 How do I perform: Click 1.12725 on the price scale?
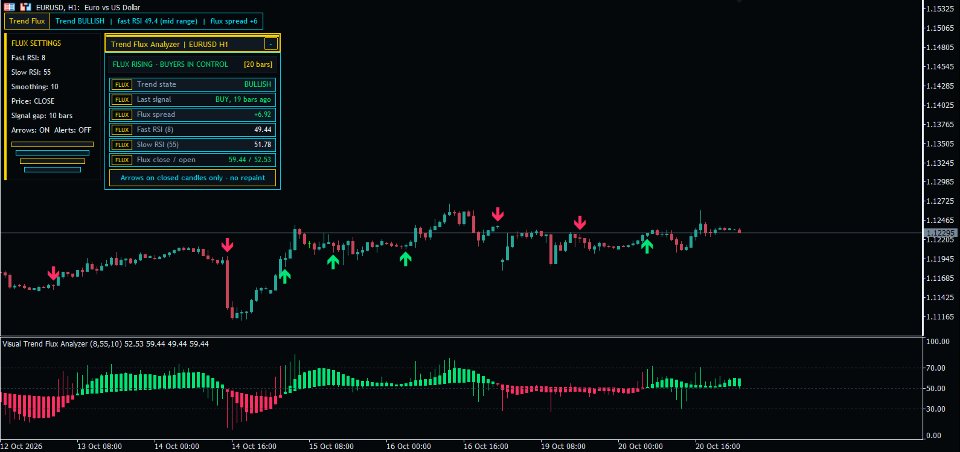(x=940, y=201)
